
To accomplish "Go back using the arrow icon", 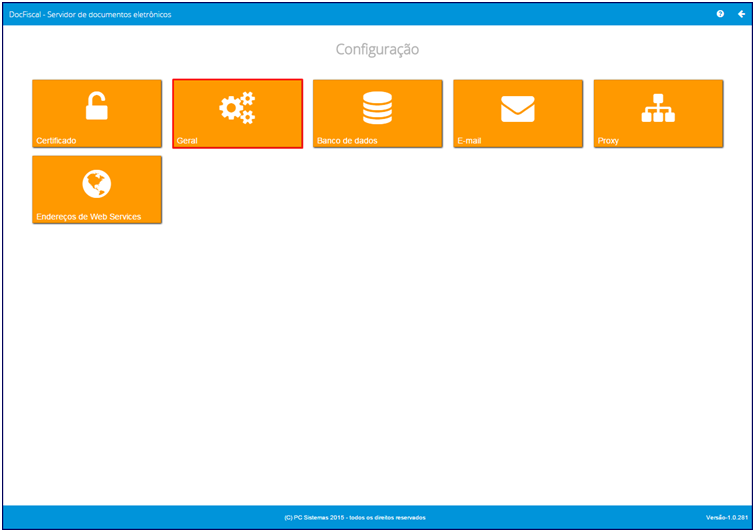I will click(742, 14).
